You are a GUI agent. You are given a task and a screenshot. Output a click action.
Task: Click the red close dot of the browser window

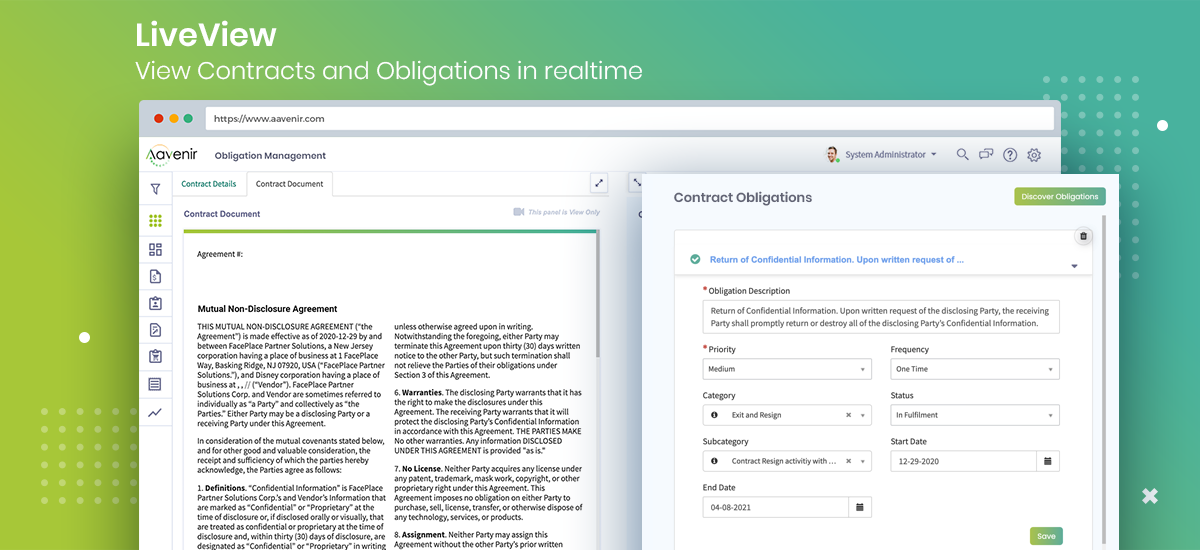(158, 118)
